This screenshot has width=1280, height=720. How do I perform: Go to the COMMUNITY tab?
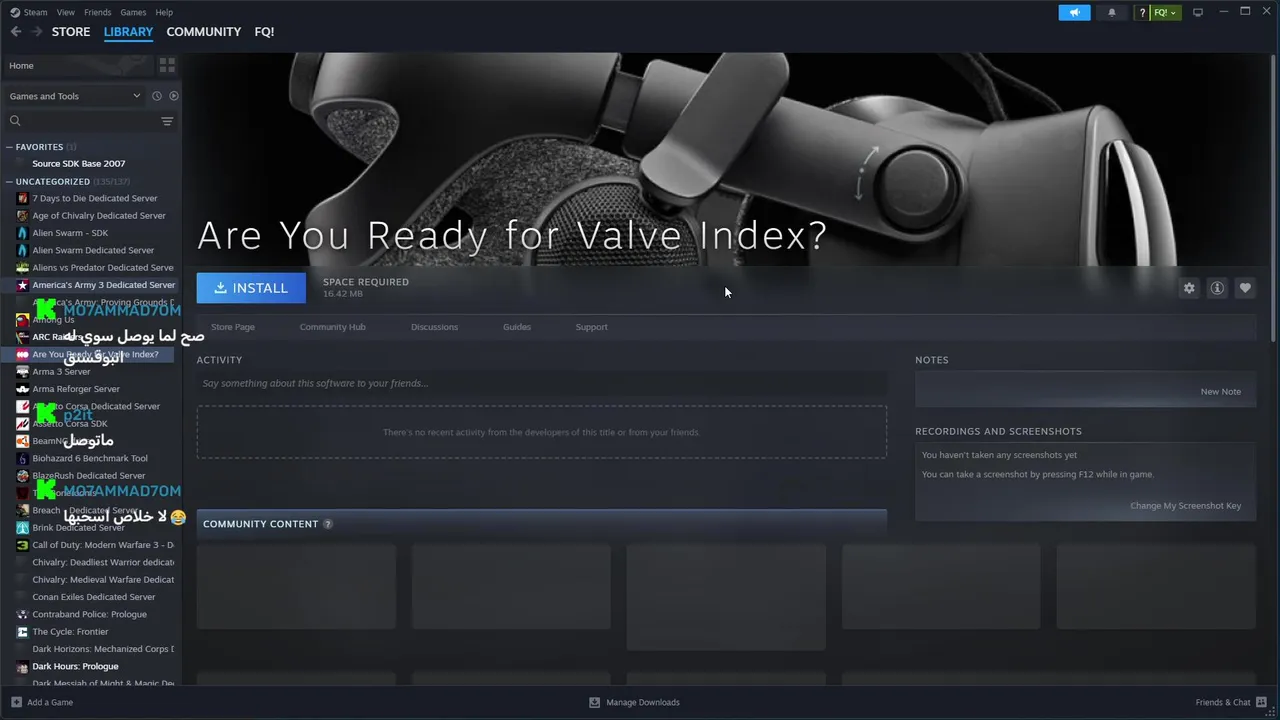coord(204,32)
